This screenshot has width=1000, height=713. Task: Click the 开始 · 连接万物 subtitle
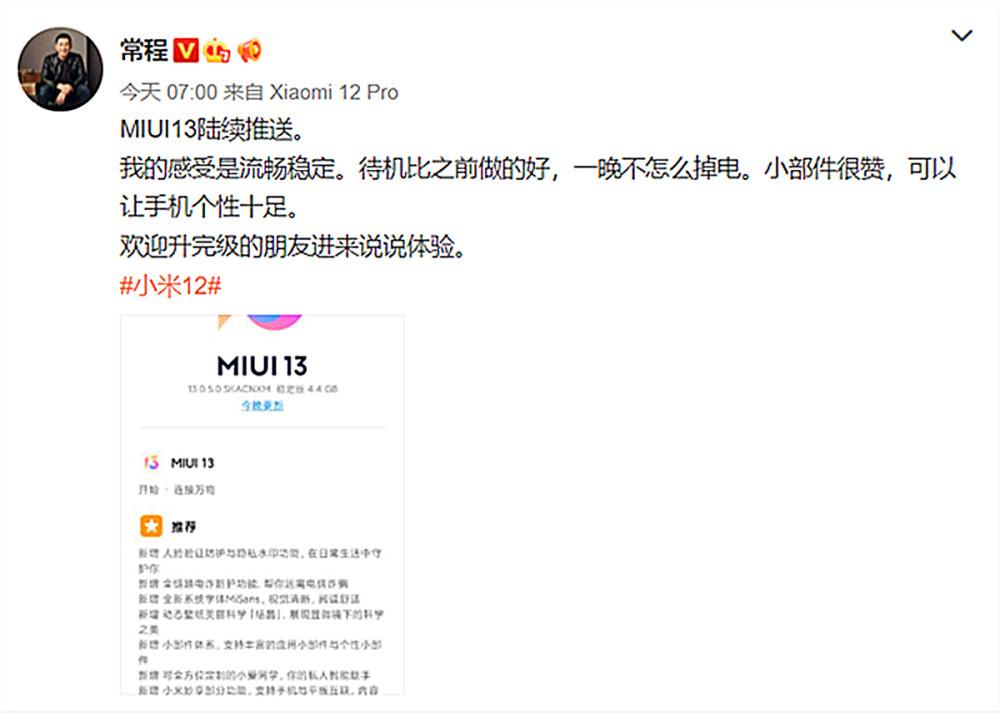[177, 490]
